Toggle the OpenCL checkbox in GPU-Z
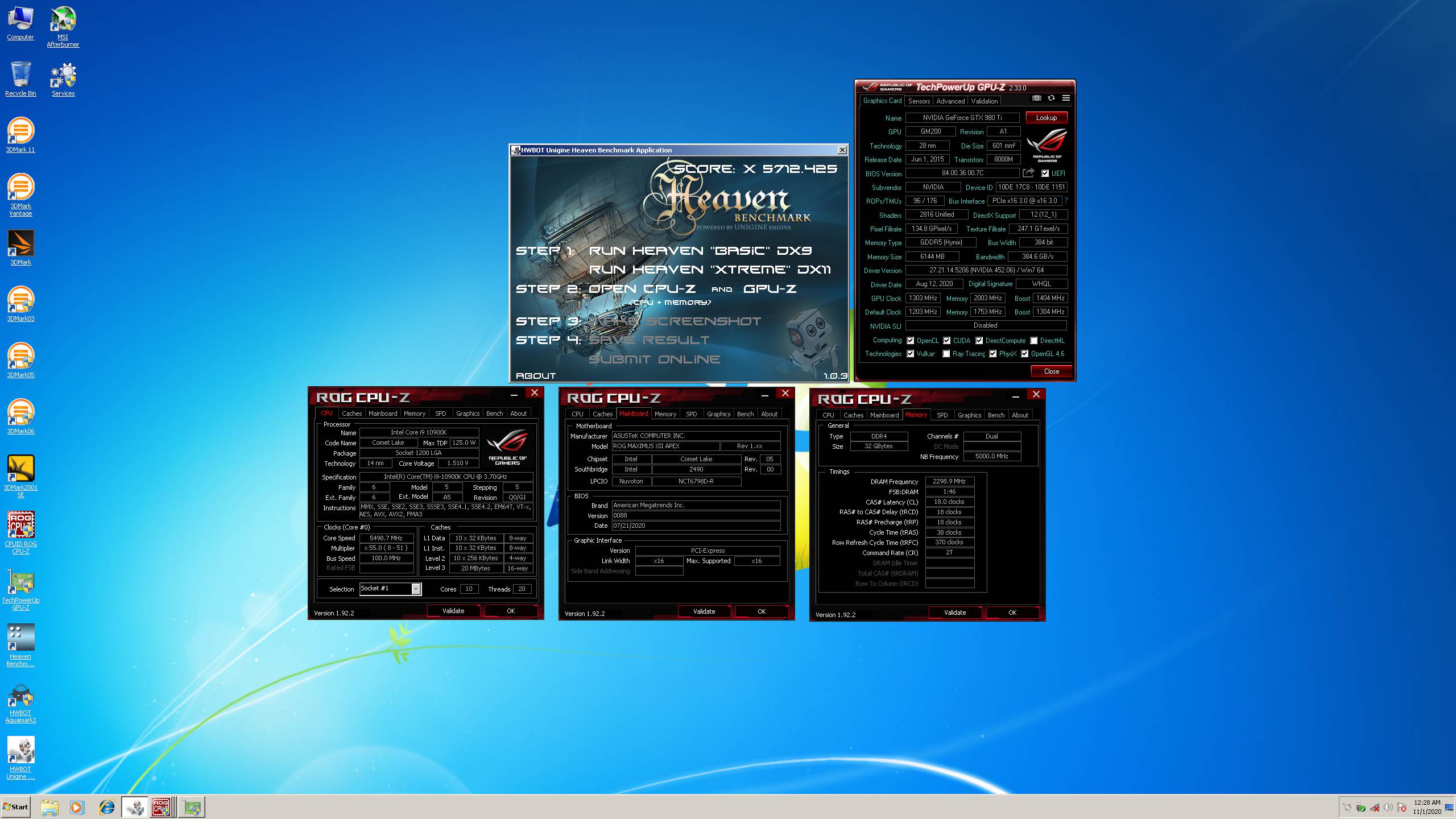Viewport: 1456px width, 819px height. [911, 341]
